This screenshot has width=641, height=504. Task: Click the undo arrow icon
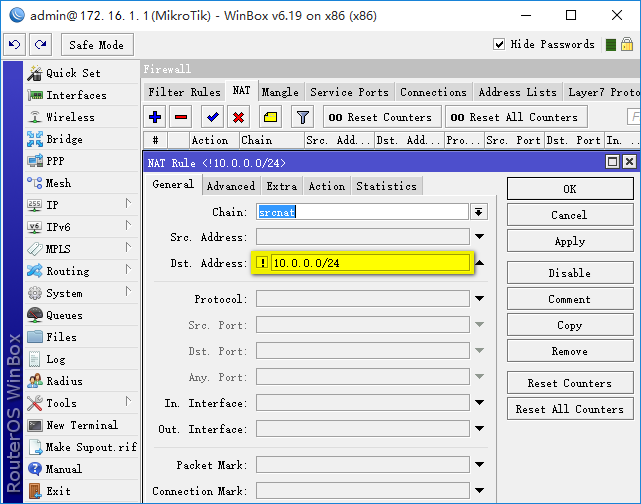[15, 44]
